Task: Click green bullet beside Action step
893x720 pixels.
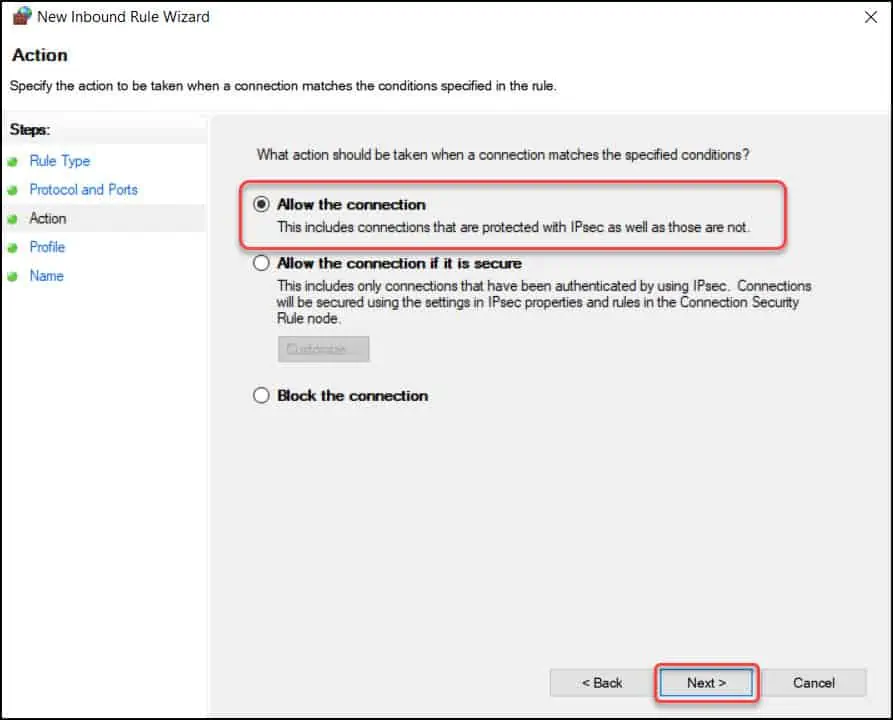Action: pyautogui.click(x=13, y=219)
